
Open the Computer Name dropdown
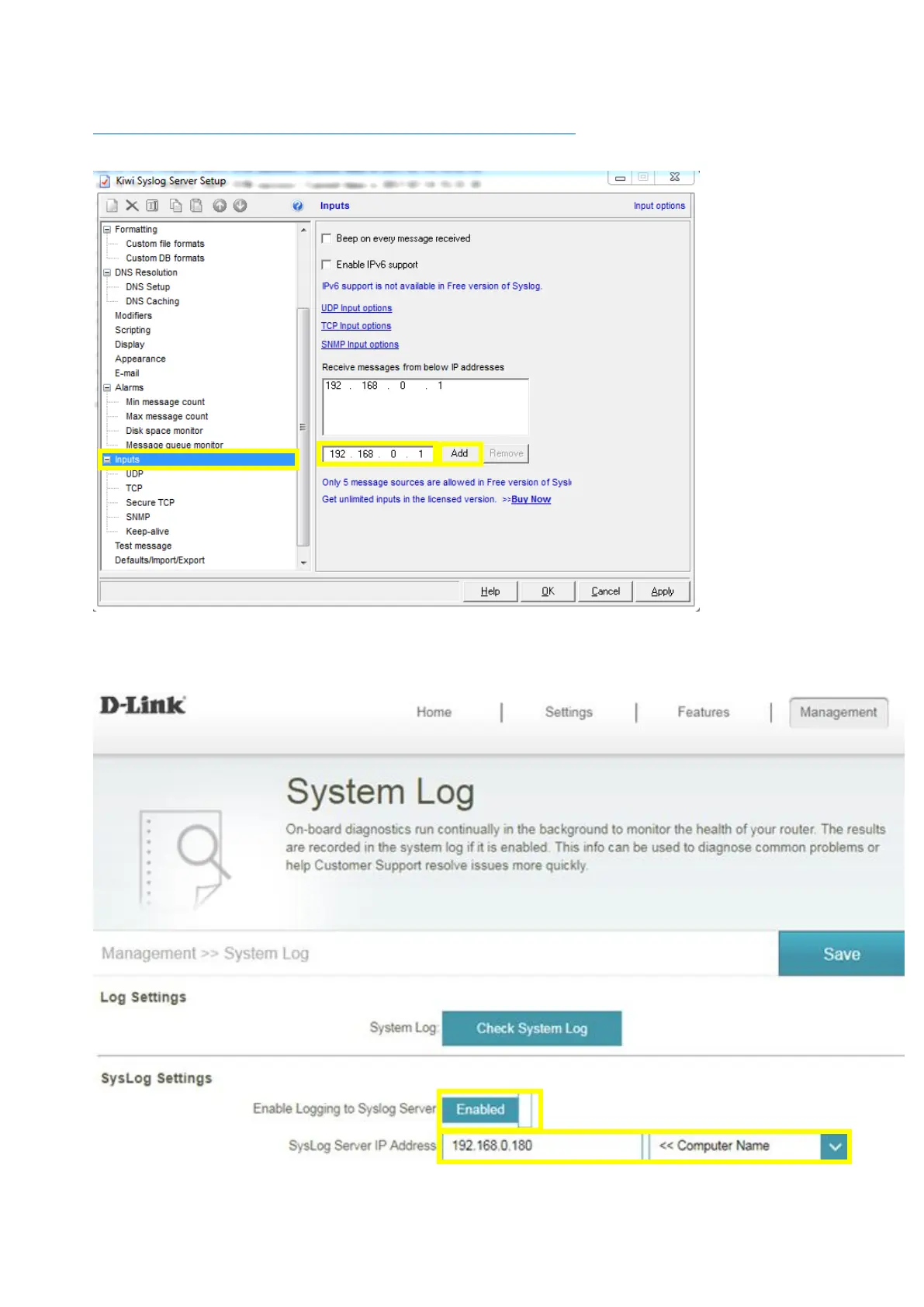coord(834,1146)
